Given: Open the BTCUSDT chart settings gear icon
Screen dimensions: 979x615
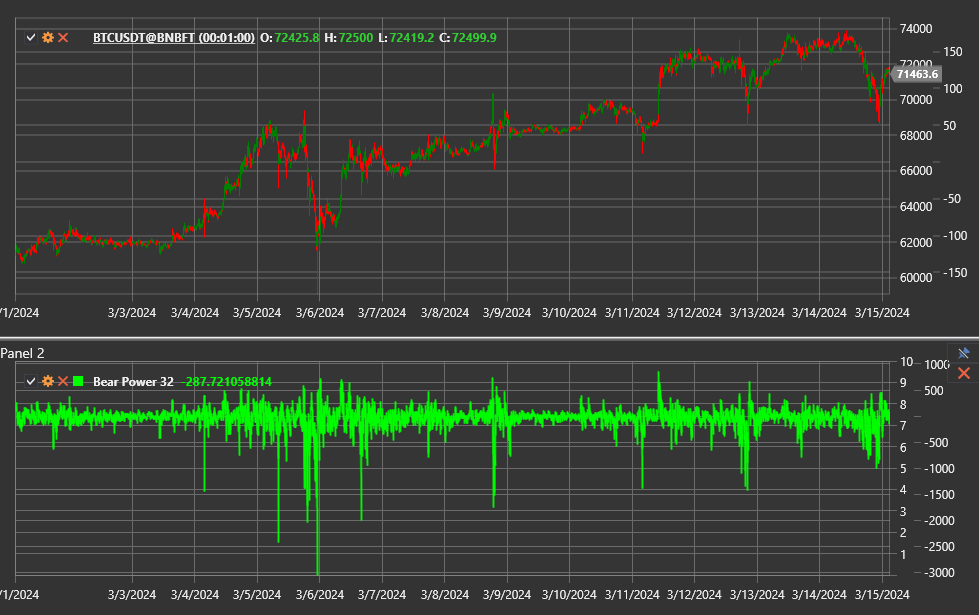Looking at the screenshot, I should (46, 38).
